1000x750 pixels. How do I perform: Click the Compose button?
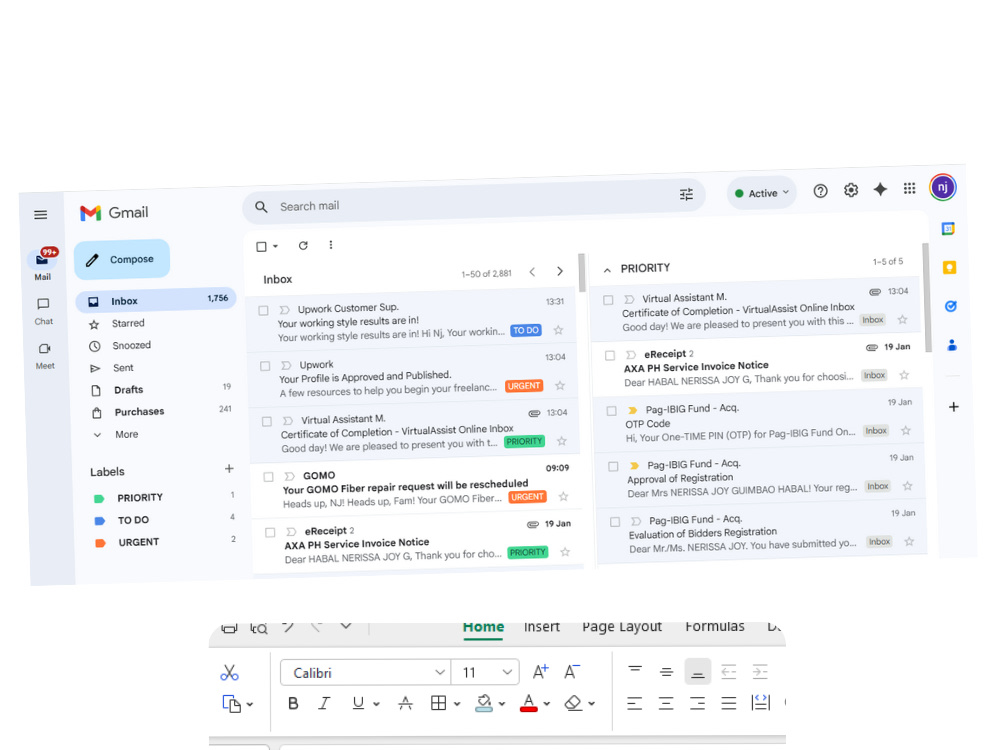[122, 260]
